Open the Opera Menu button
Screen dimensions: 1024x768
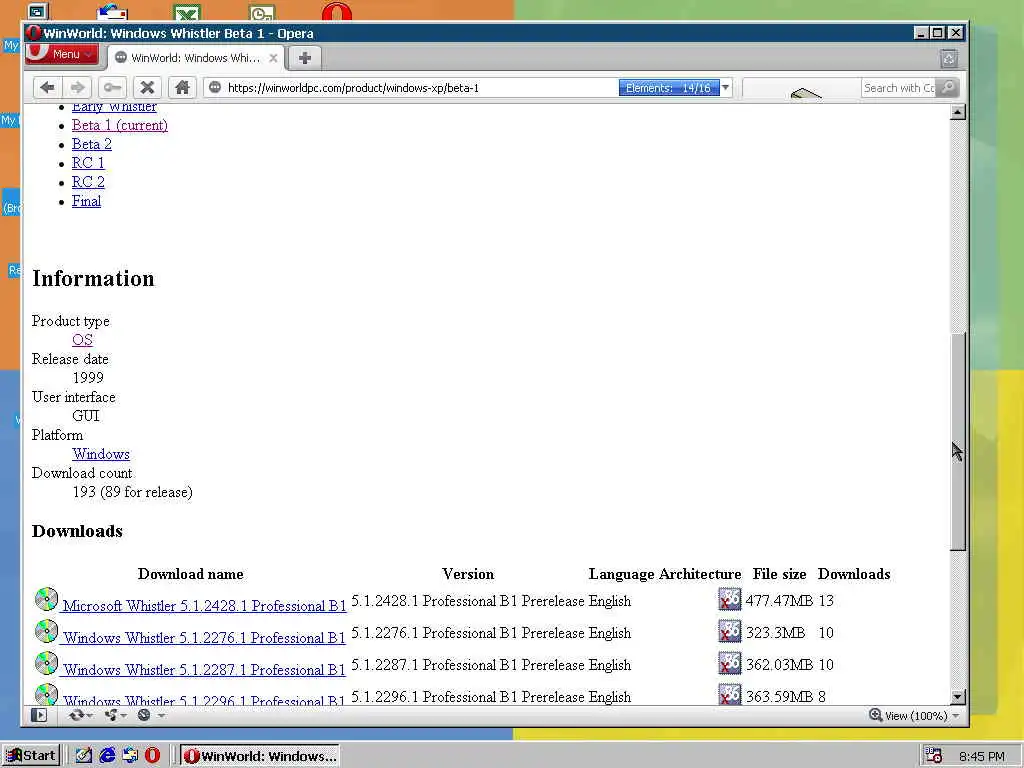click(x=62, y=54)
